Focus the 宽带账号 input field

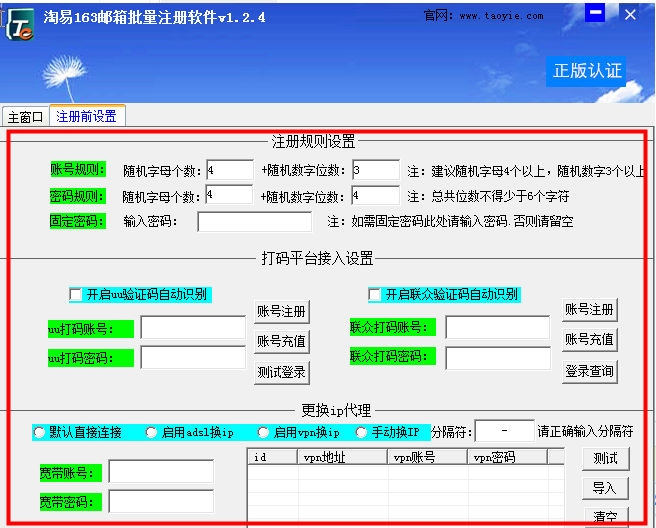pos(161,472)
